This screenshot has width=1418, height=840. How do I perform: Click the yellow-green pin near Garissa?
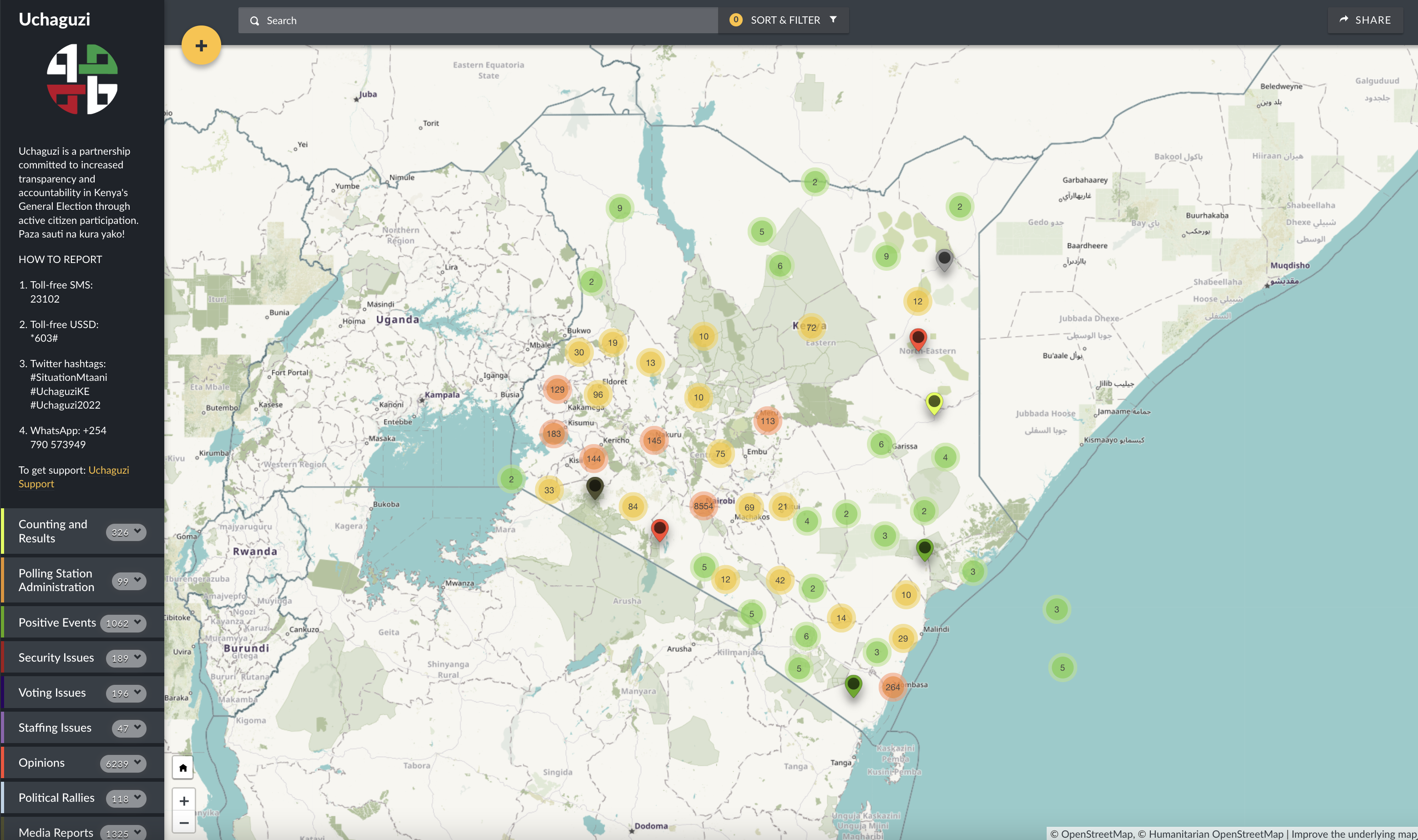tap(934, 402)
